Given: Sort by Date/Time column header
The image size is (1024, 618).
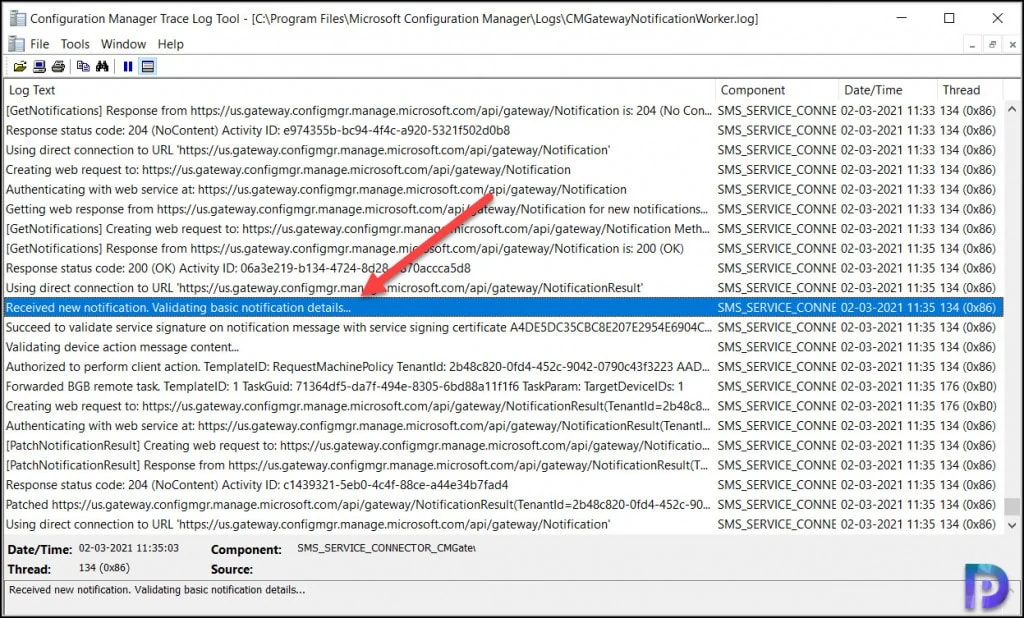Looking at the screenshot, I should point(887,90).
